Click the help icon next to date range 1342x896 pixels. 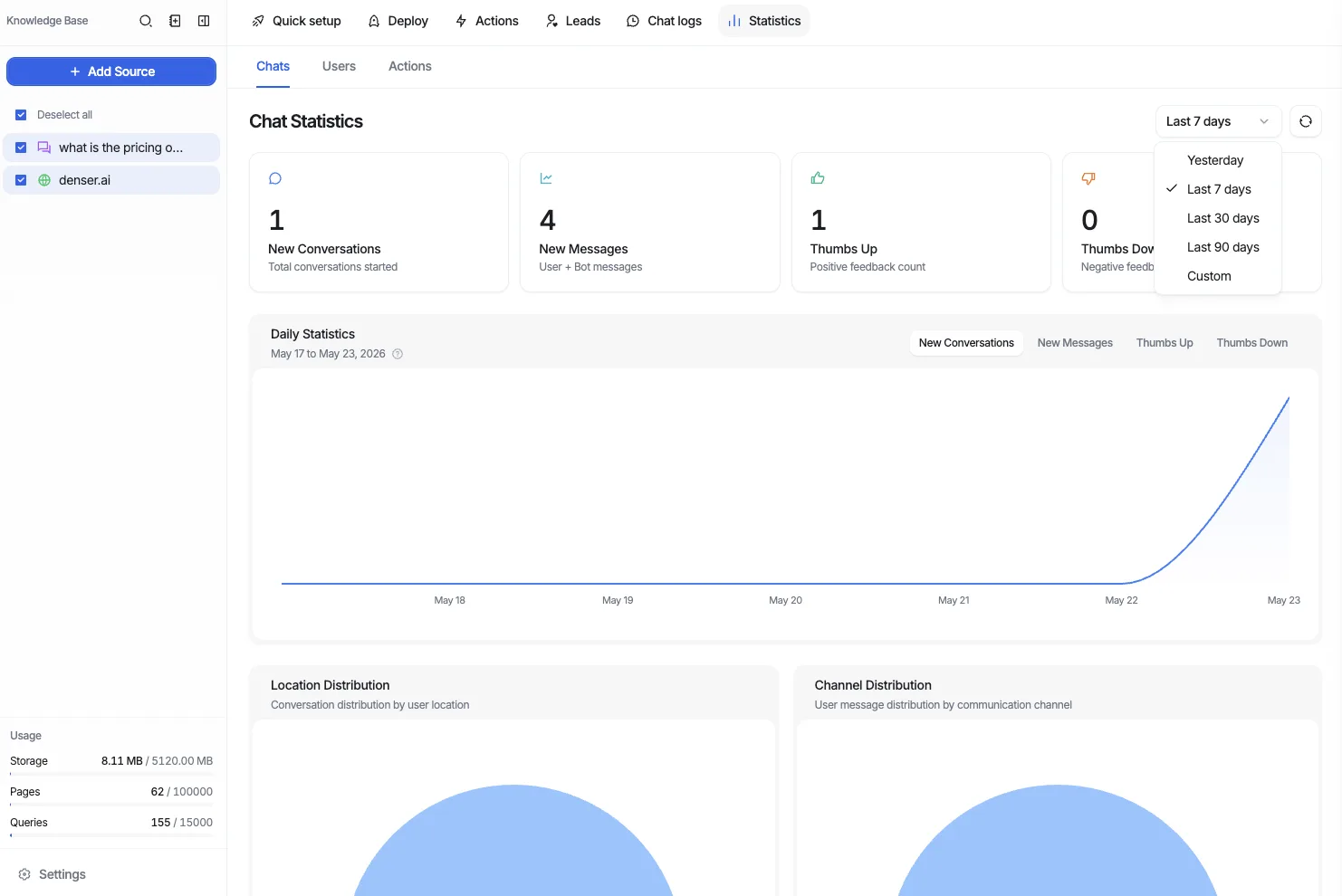click(x=398, y=354)
